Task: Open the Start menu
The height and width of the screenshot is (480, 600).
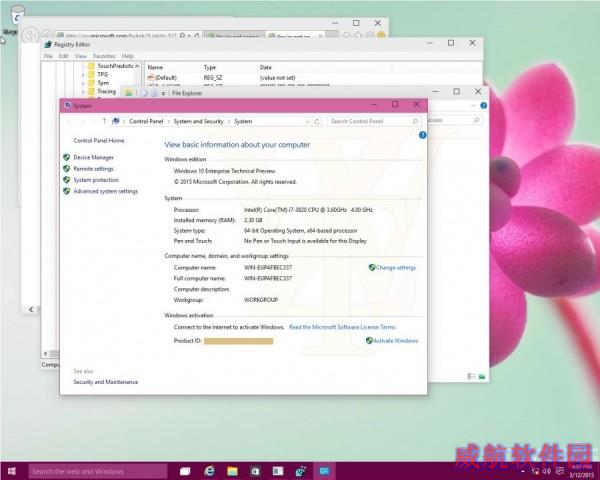Action: pyautogui.click(x=11, y=471)
